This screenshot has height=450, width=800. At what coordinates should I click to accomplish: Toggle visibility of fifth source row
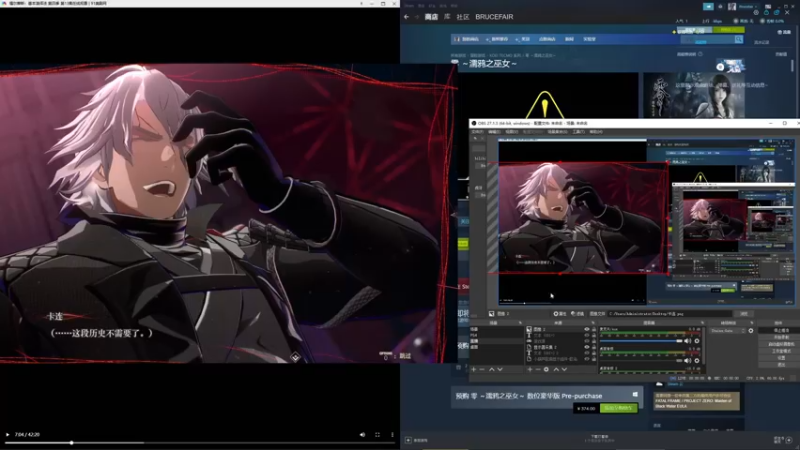pyautogui.click(x=587, y=353)
